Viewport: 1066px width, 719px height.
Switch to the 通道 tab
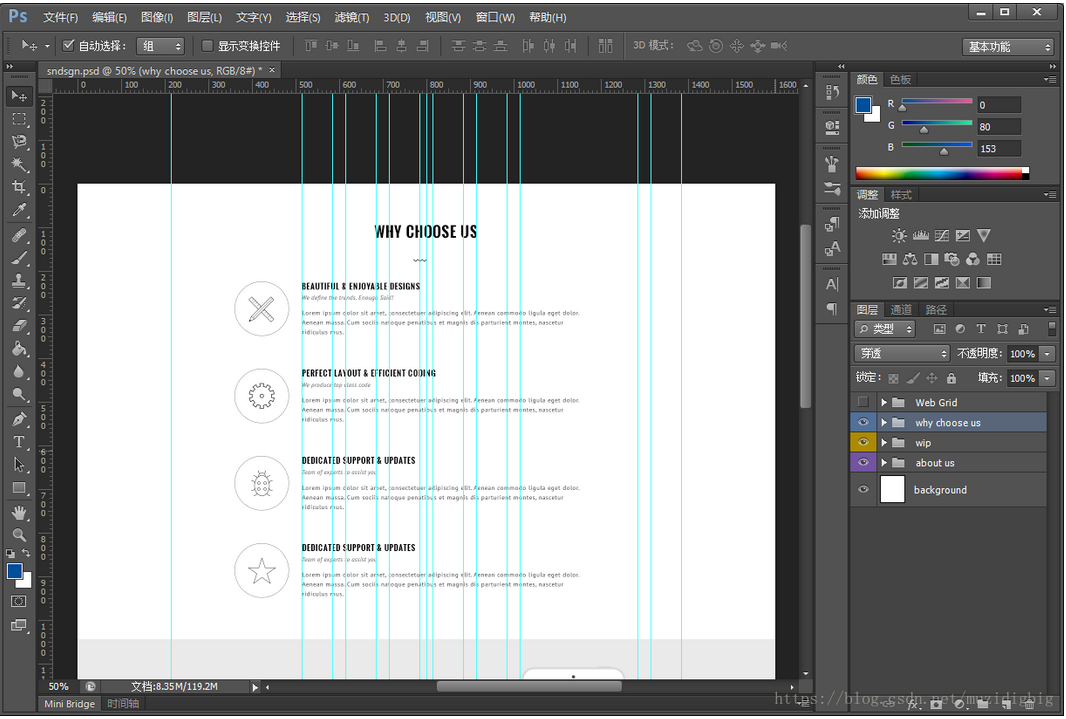click(x=901, y=310)
